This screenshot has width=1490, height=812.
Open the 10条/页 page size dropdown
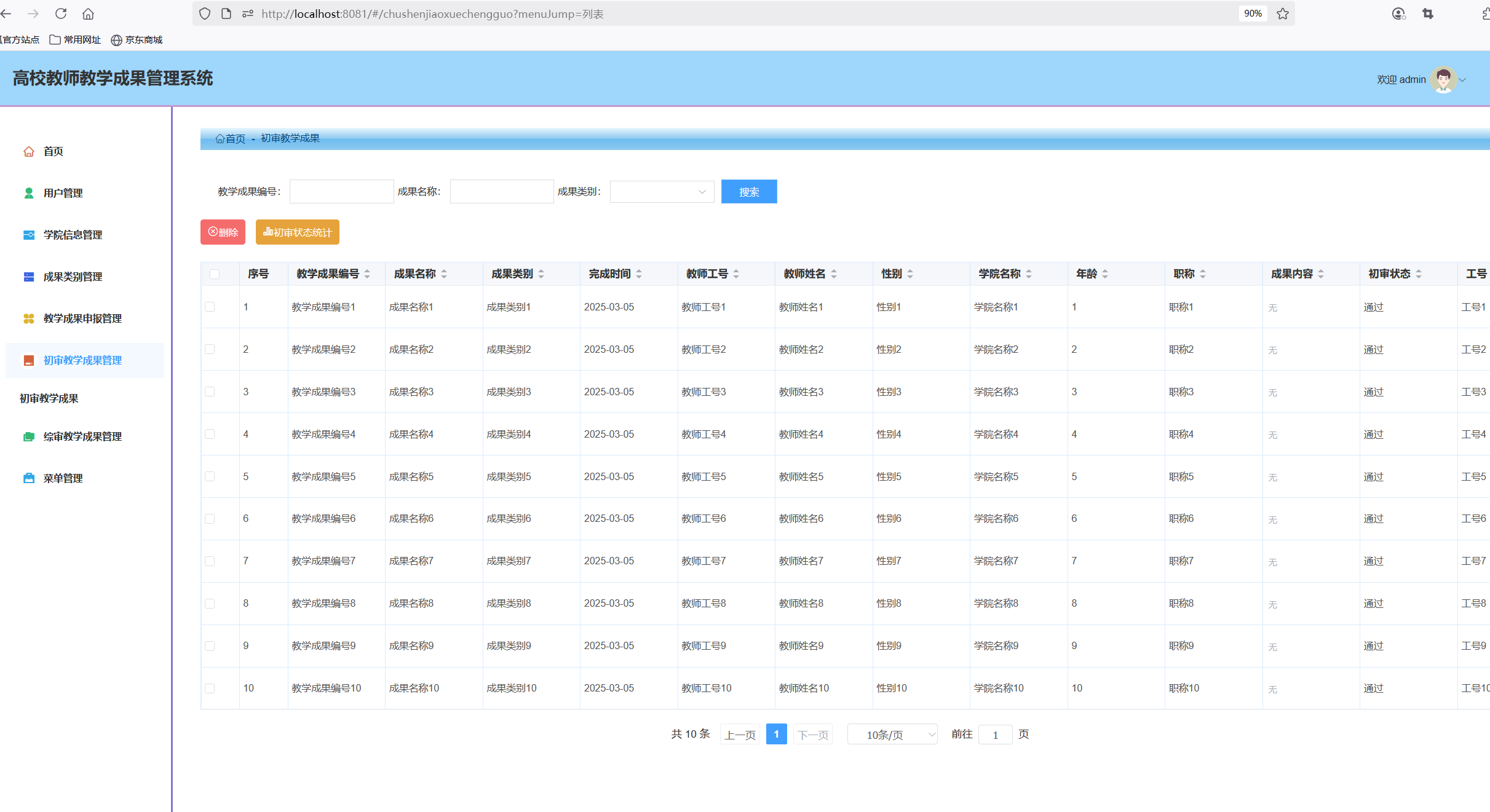[892, 735]
